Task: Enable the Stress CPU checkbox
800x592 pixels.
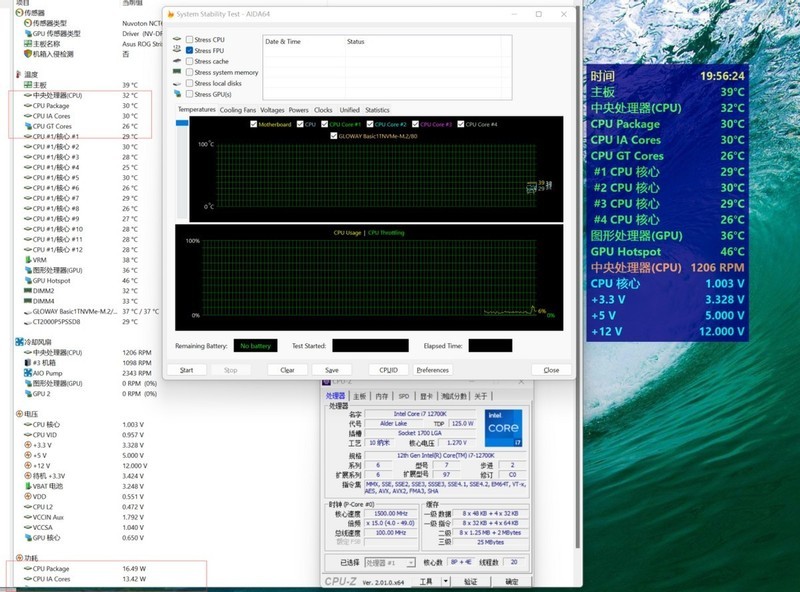Action: [x=189, y=40]
